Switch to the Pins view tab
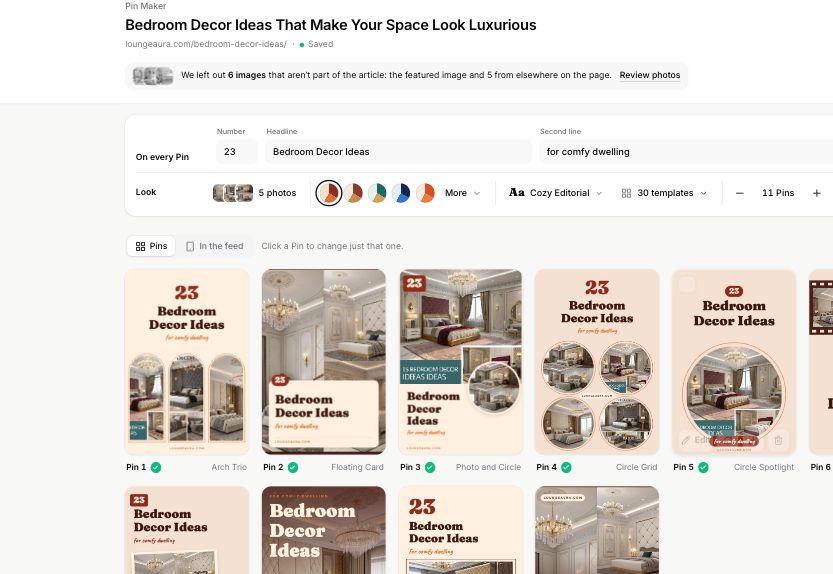The width and height of the screenshot is (833, 574). (x=151, y=246)
